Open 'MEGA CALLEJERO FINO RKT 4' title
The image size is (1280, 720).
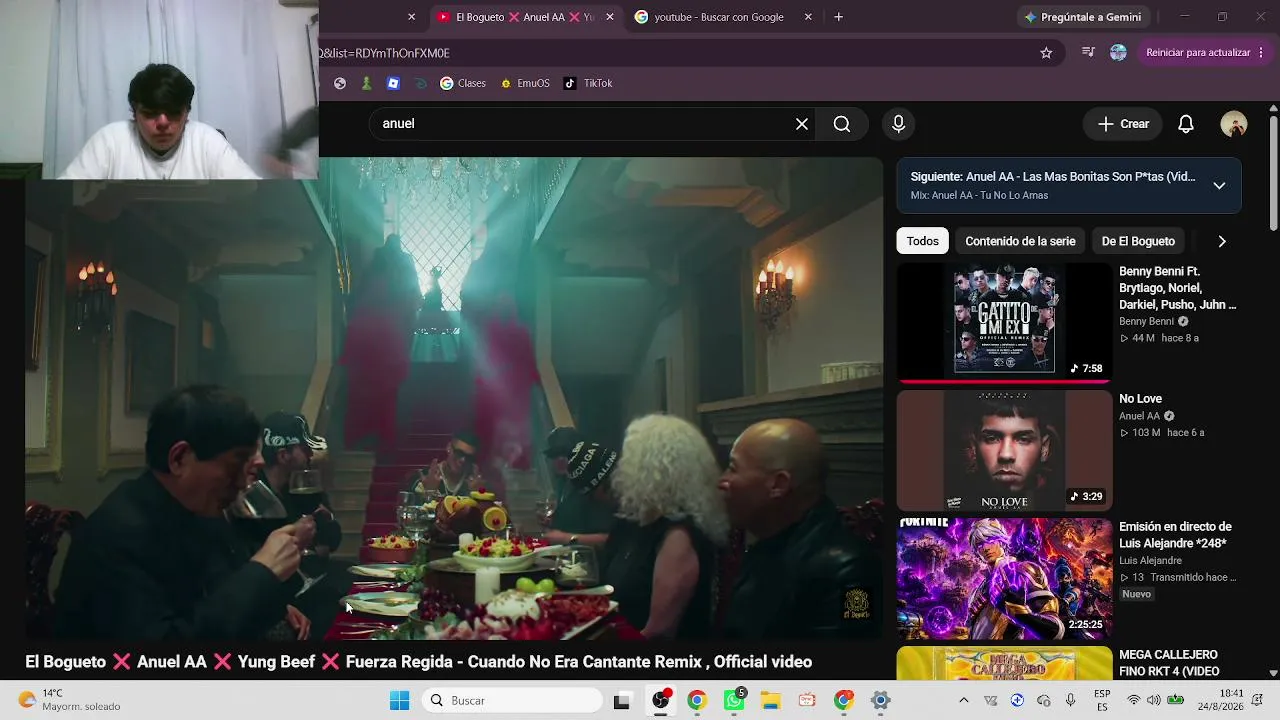tap(1169, 663)
